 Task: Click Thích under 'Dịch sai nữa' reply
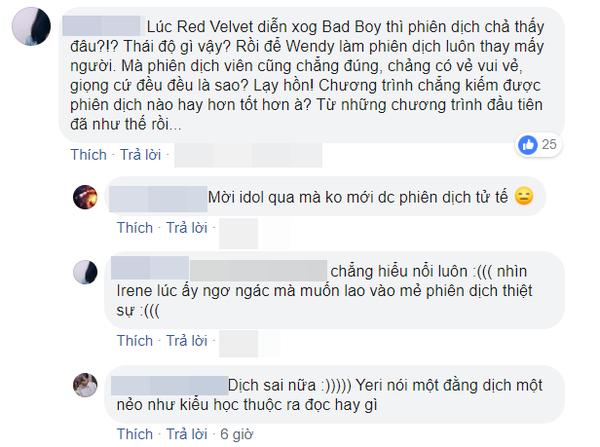[135, 434]
